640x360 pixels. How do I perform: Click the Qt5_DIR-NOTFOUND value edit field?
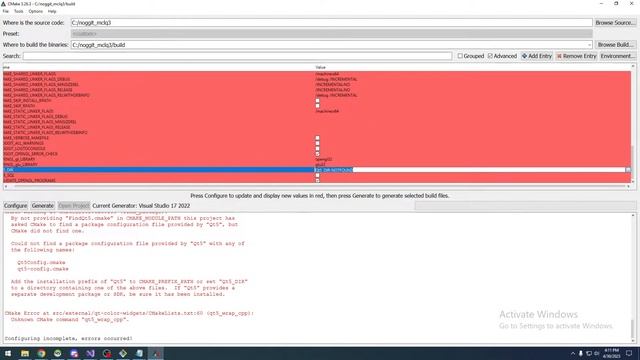click(469, 170)
